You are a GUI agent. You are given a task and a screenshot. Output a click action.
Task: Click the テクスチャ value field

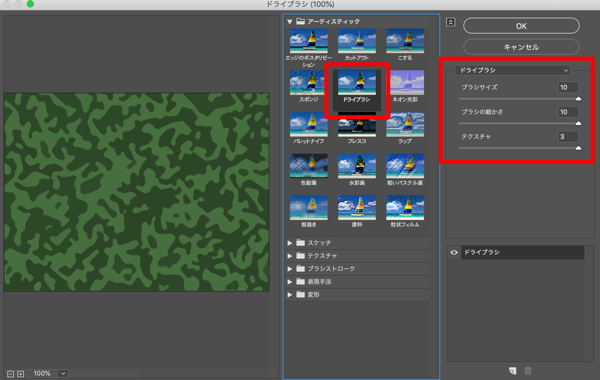pyautogui.click(x=568, y=137)
